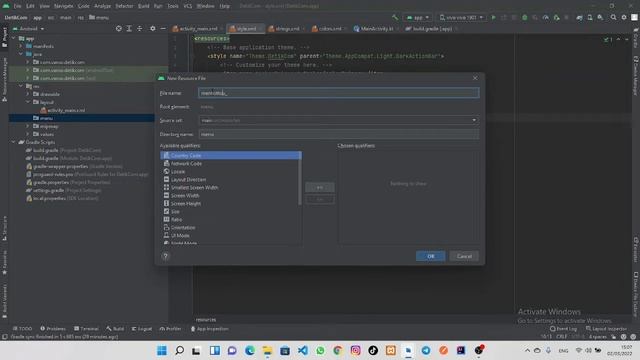Select UI Mode qualifier
This screenshot has height=360, width=640.
coord(231,236)
